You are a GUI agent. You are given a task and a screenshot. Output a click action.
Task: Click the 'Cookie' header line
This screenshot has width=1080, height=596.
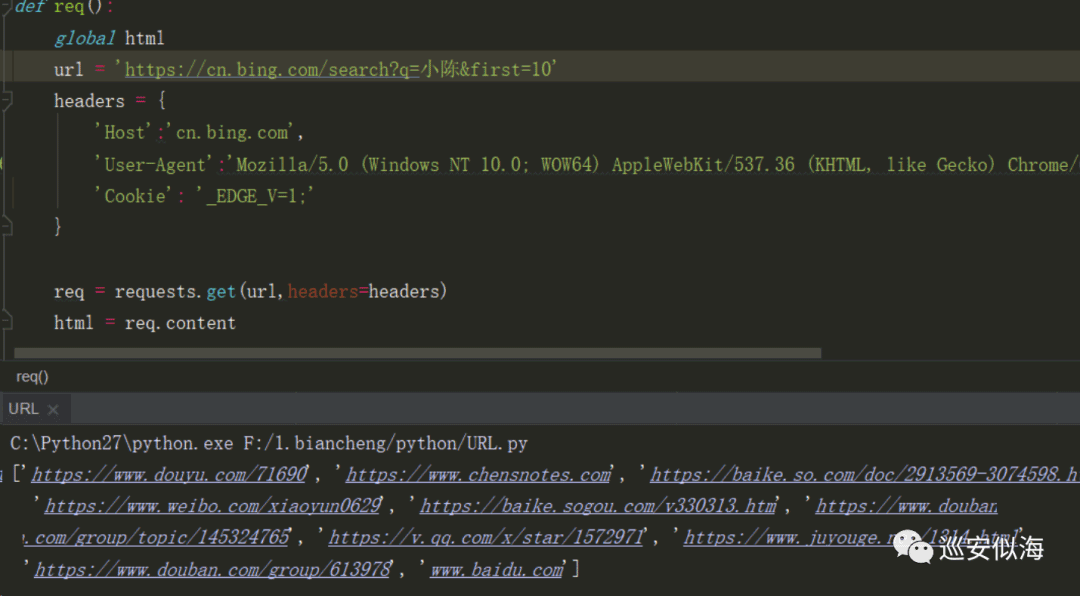point(205,196)
